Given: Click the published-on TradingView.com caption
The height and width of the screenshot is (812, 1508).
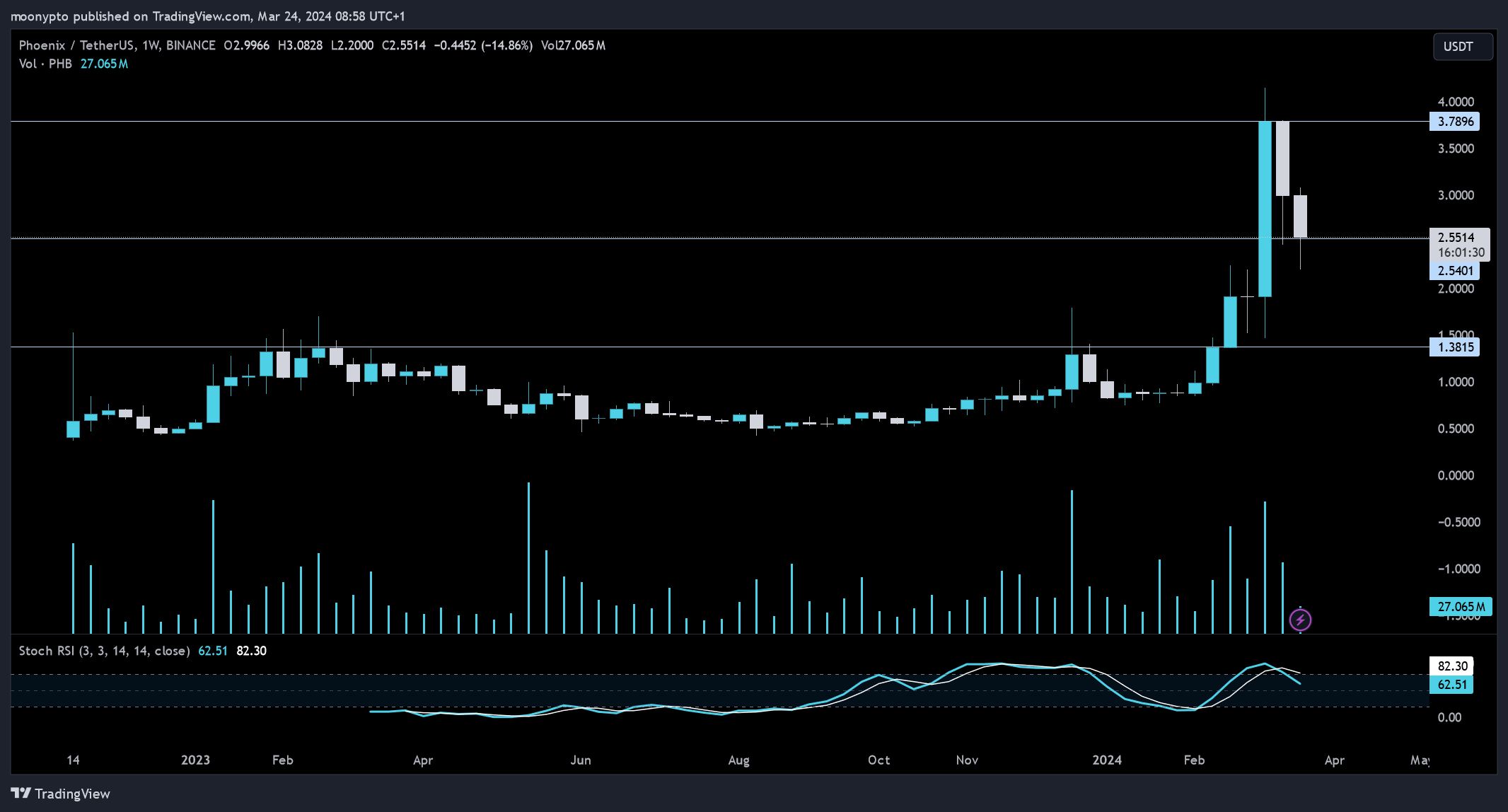Looking at the screenshot, I should (208, 16).
